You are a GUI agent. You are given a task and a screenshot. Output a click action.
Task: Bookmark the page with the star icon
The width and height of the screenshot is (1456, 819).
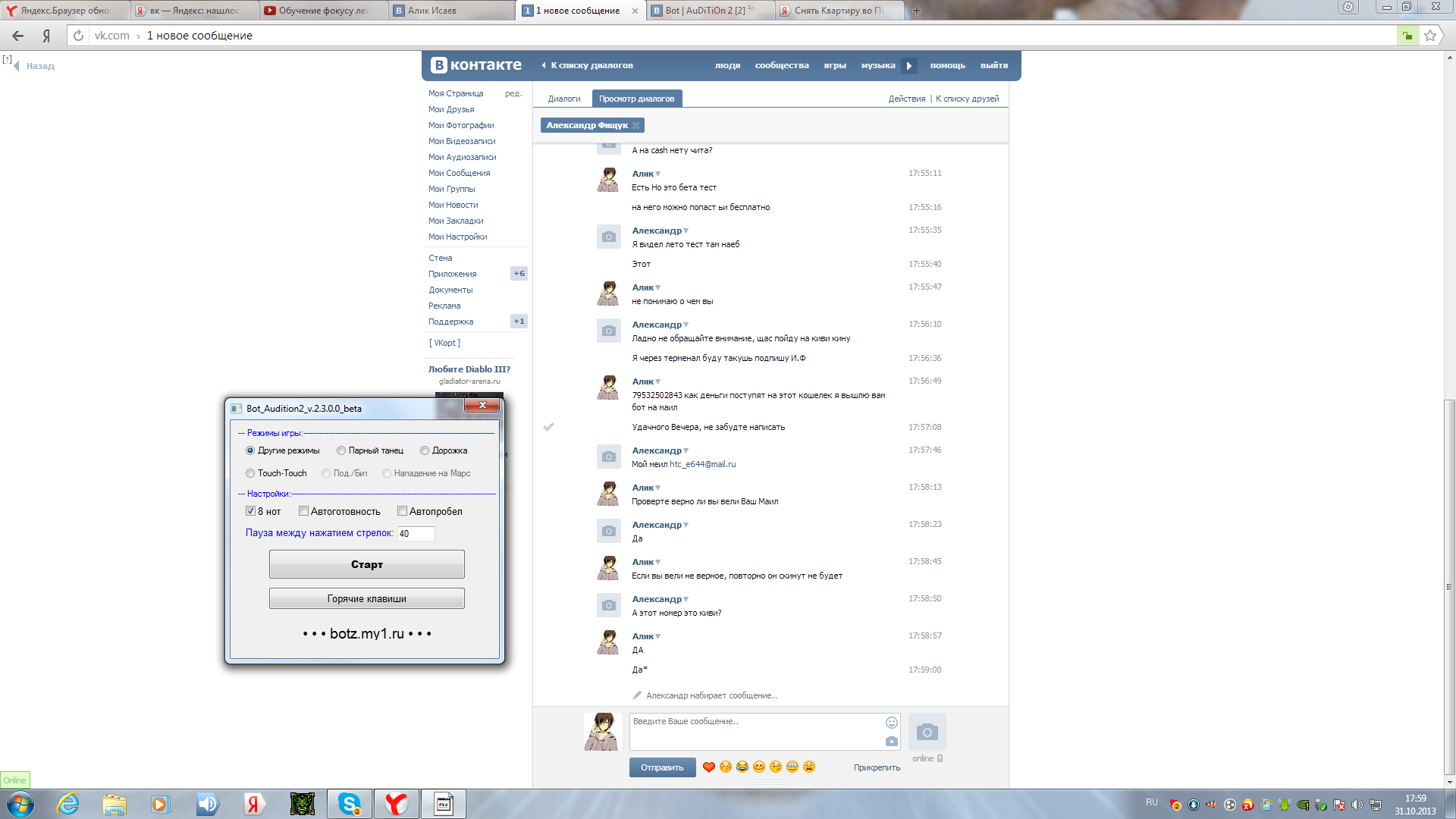point(1430,36)
